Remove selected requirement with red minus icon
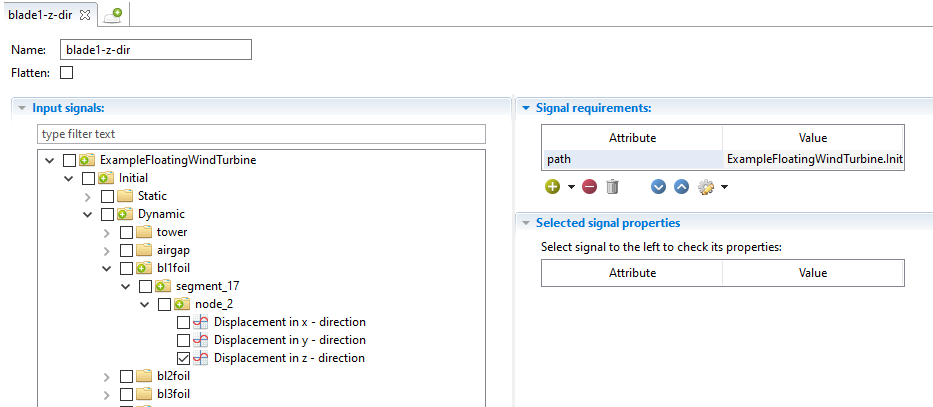Viewport: 933px width, 407px height. coord(590,187)
